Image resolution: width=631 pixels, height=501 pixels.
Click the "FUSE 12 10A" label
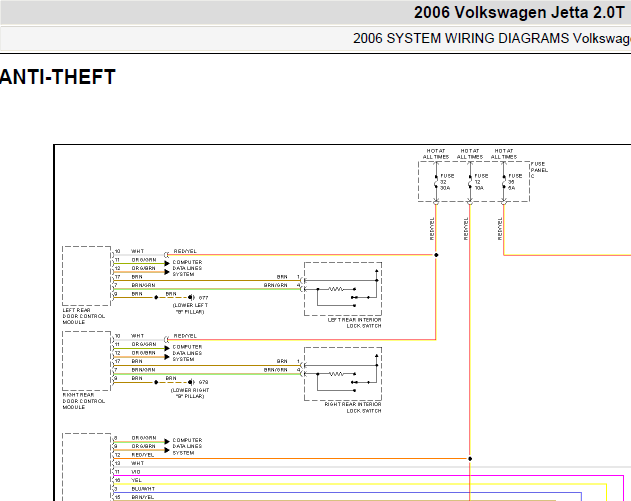pyautogui.click(x=481, y=182)
